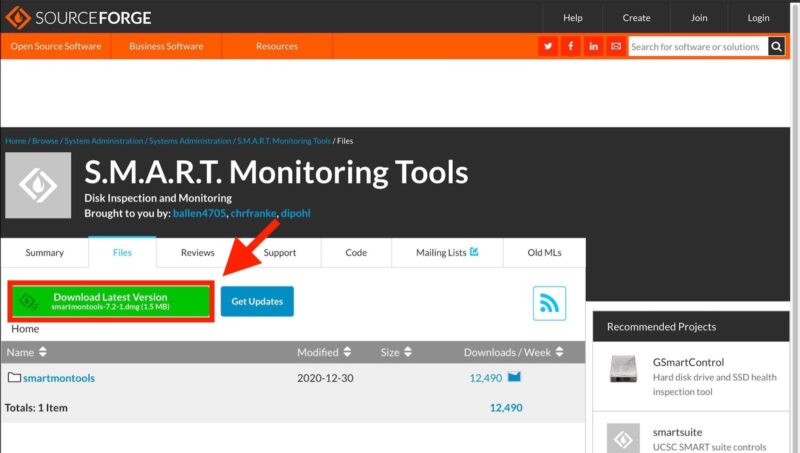The image size is (800, 453).
Task: Sort by Downloads / Week
Action: pyautogui.click(x=513, y=352)
